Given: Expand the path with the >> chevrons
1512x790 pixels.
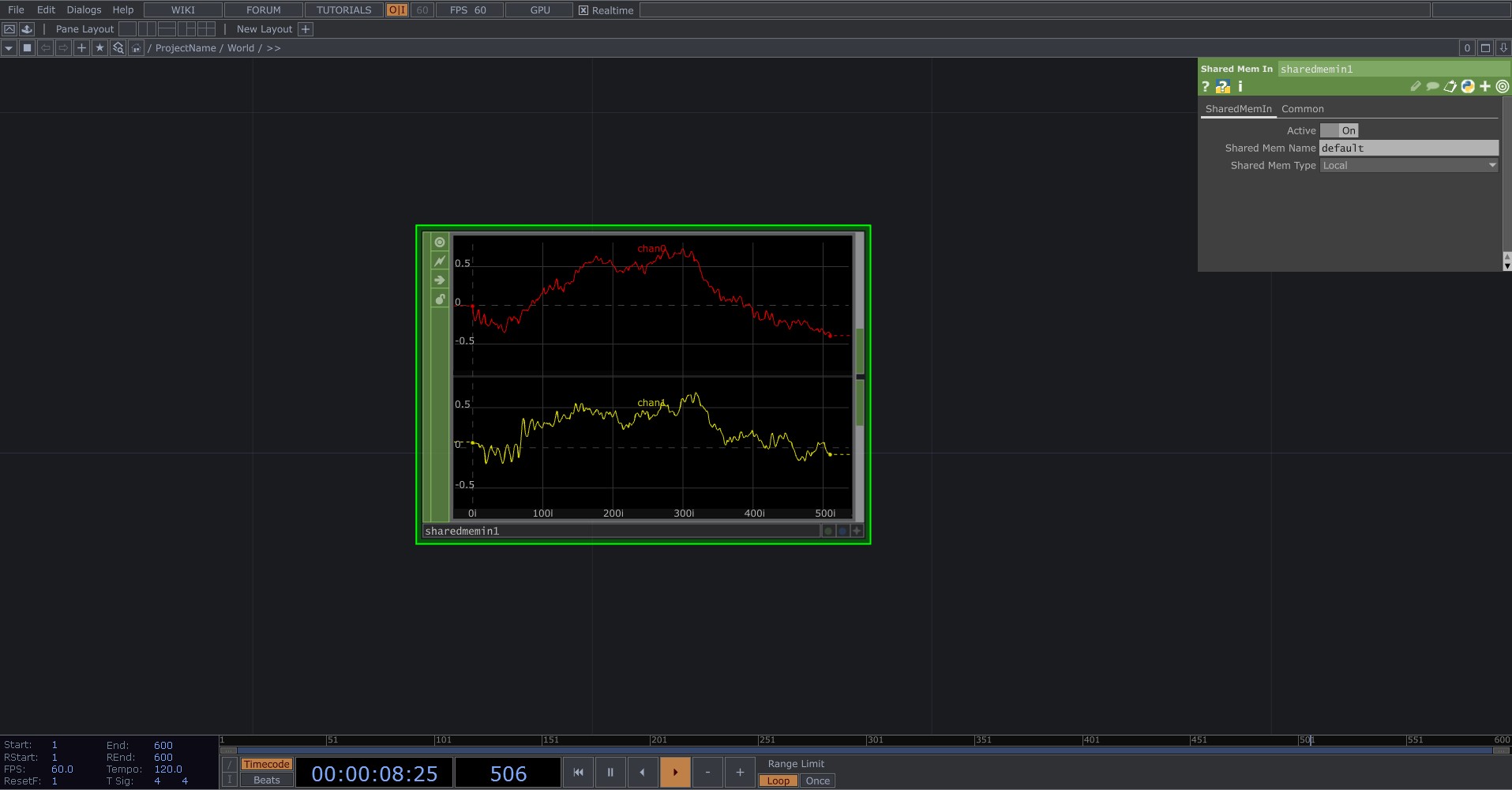Looking at the screenshot, I should (x=273, y=48).
